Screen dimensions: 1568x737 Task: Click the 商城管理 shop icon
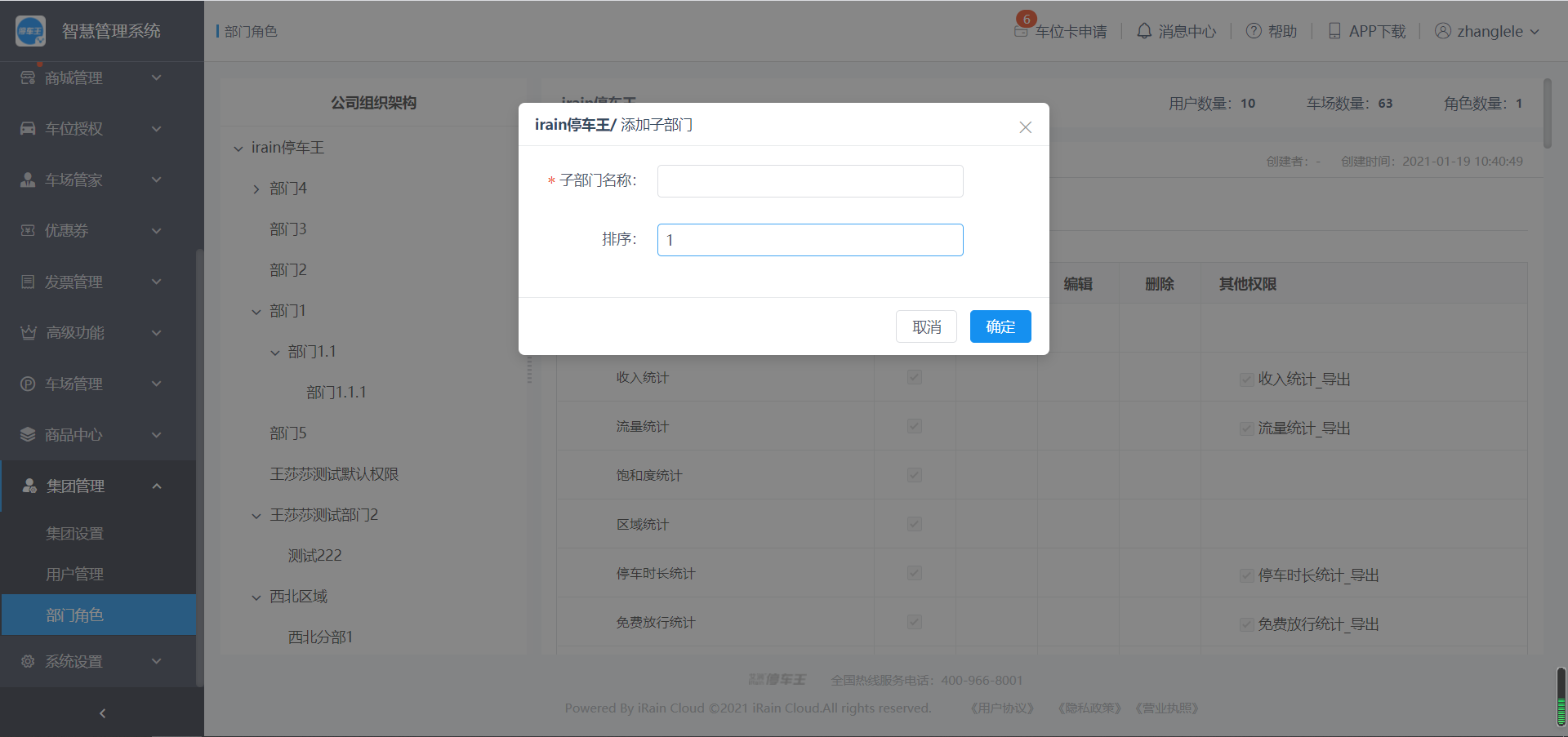[28, 78]
